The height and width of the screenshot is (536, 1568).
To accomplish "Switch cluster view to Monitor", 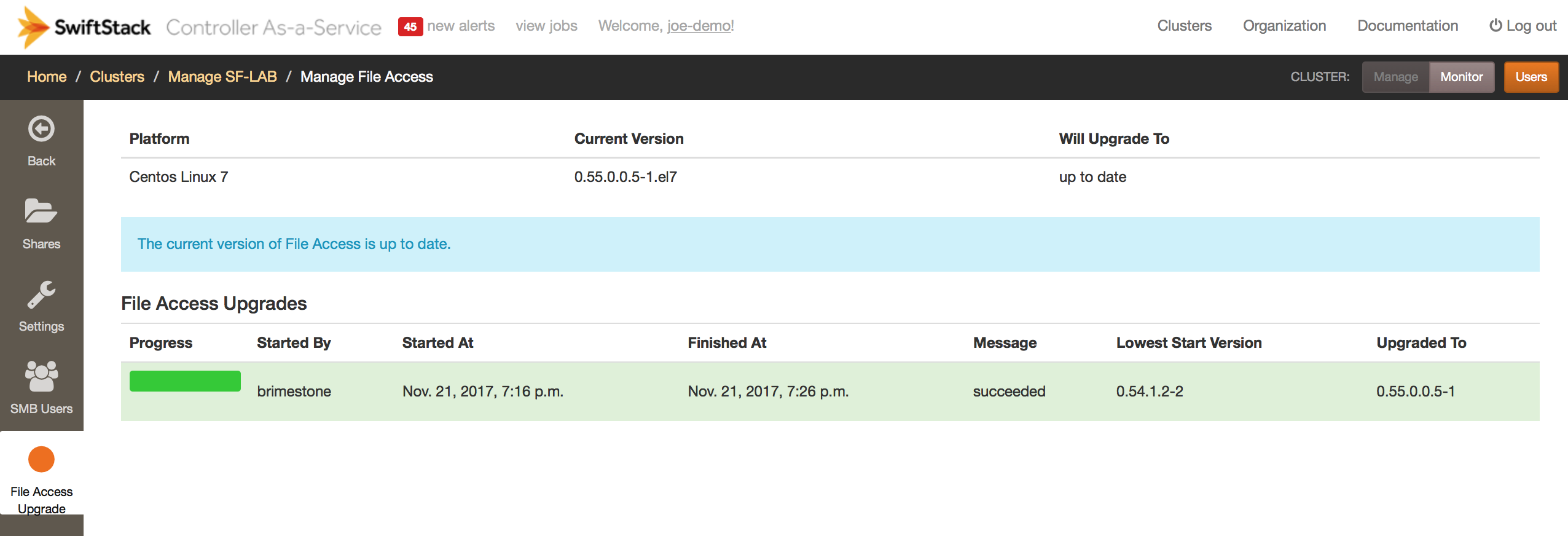I will (1462, 77).
